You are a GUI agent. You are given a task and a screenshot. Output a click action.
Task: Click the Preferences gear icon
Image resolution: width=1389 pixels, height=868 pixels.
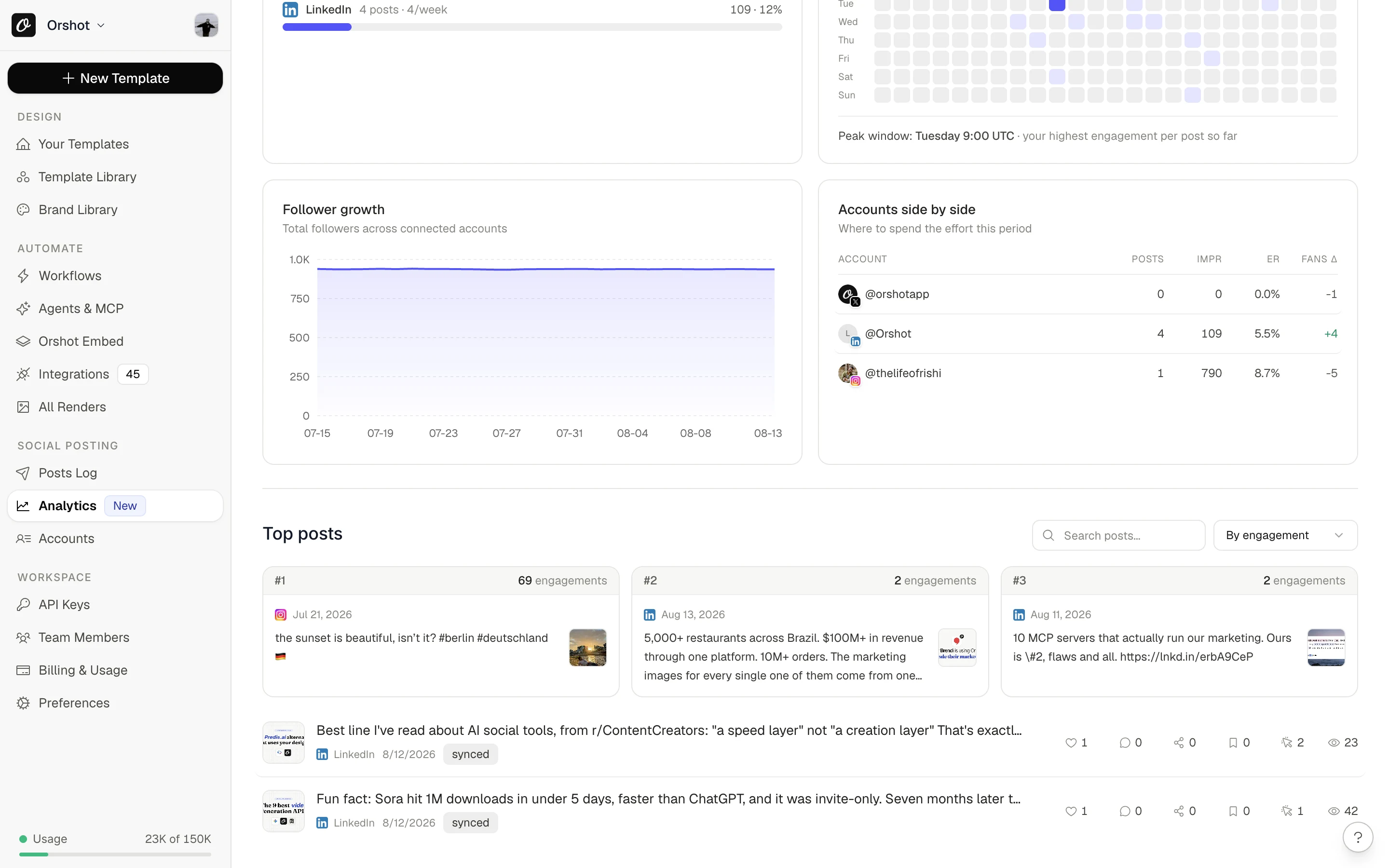click(23, 703)
